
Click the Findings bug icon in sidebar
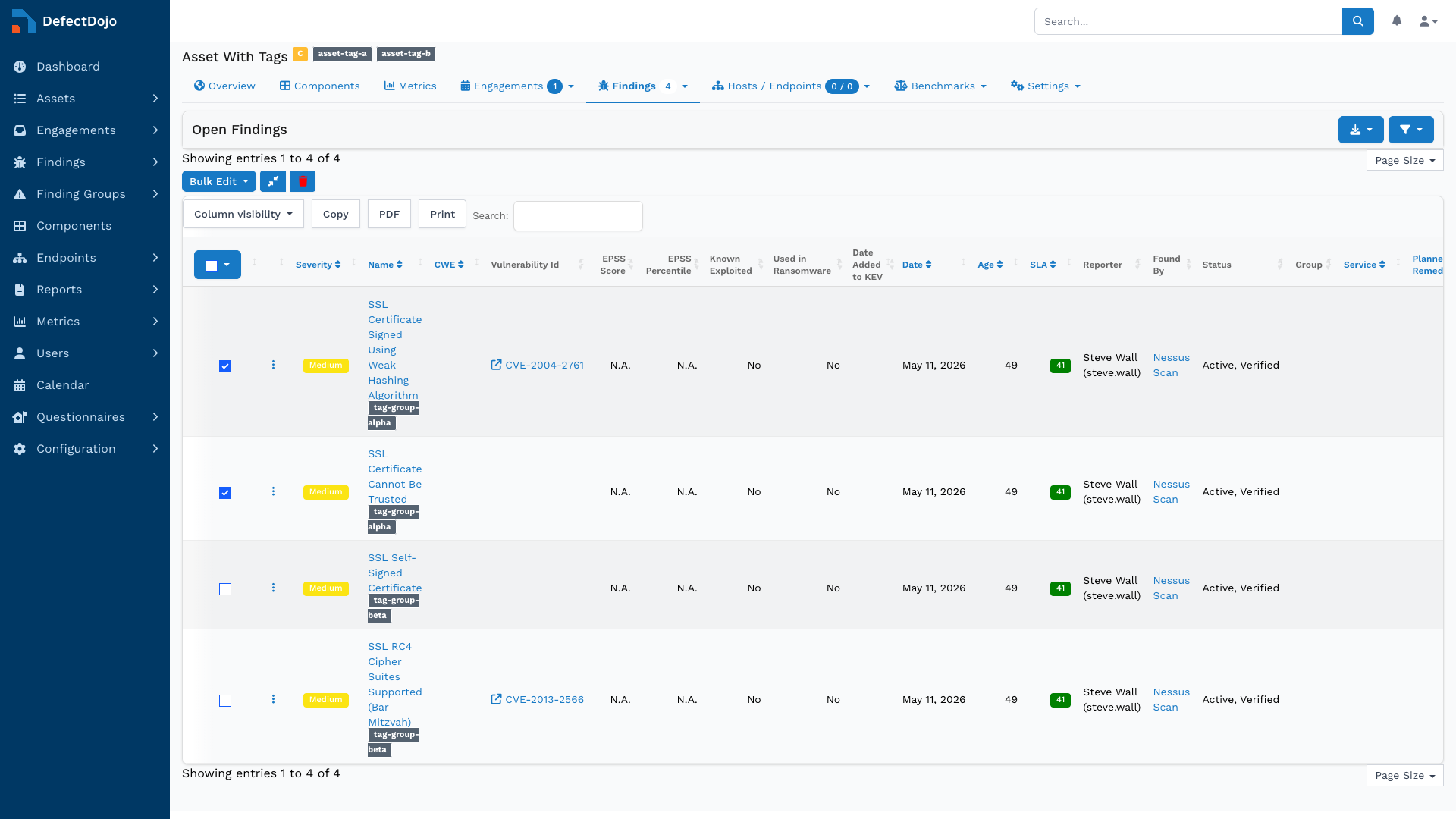20,162
